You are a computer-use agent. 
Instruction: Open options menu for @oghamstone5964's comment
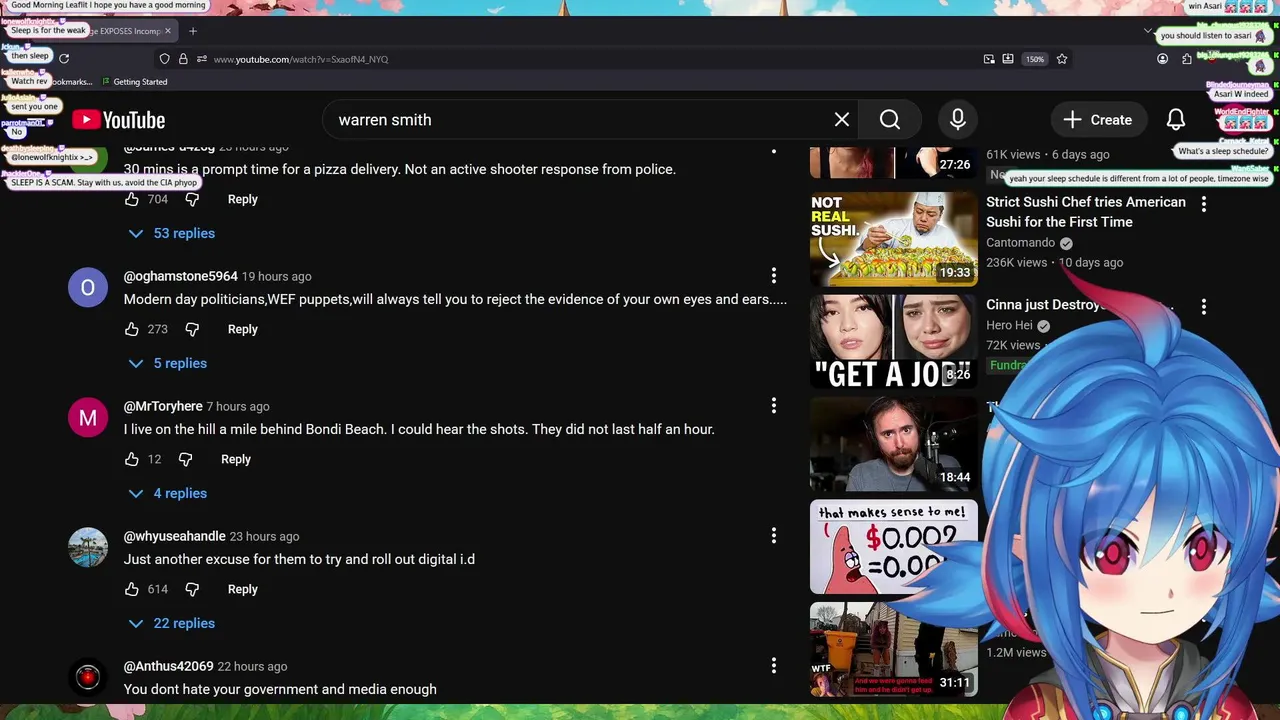[773, 275]
